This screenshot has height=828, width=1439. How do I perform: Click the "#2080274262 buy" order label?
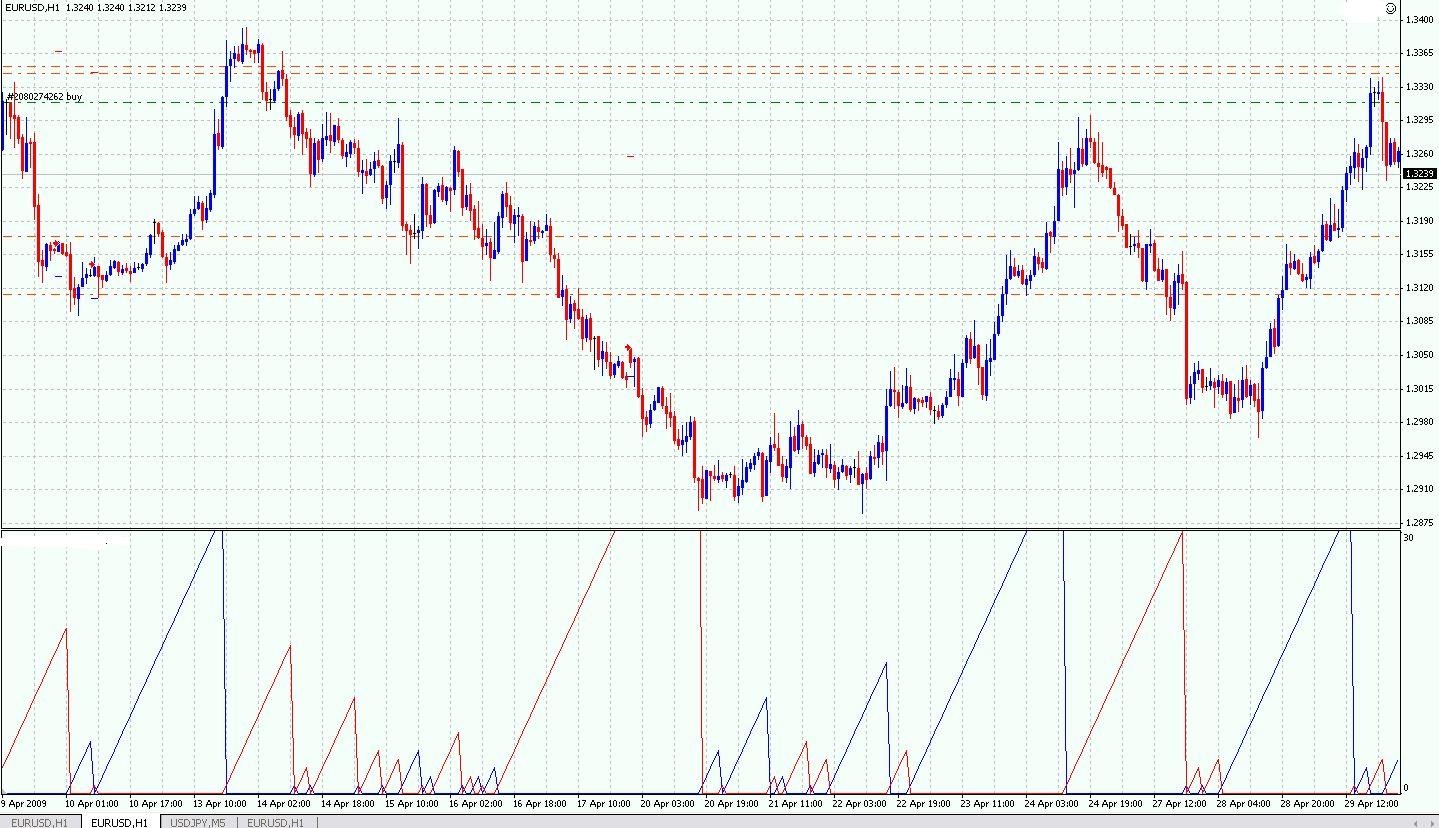(45, 97)
